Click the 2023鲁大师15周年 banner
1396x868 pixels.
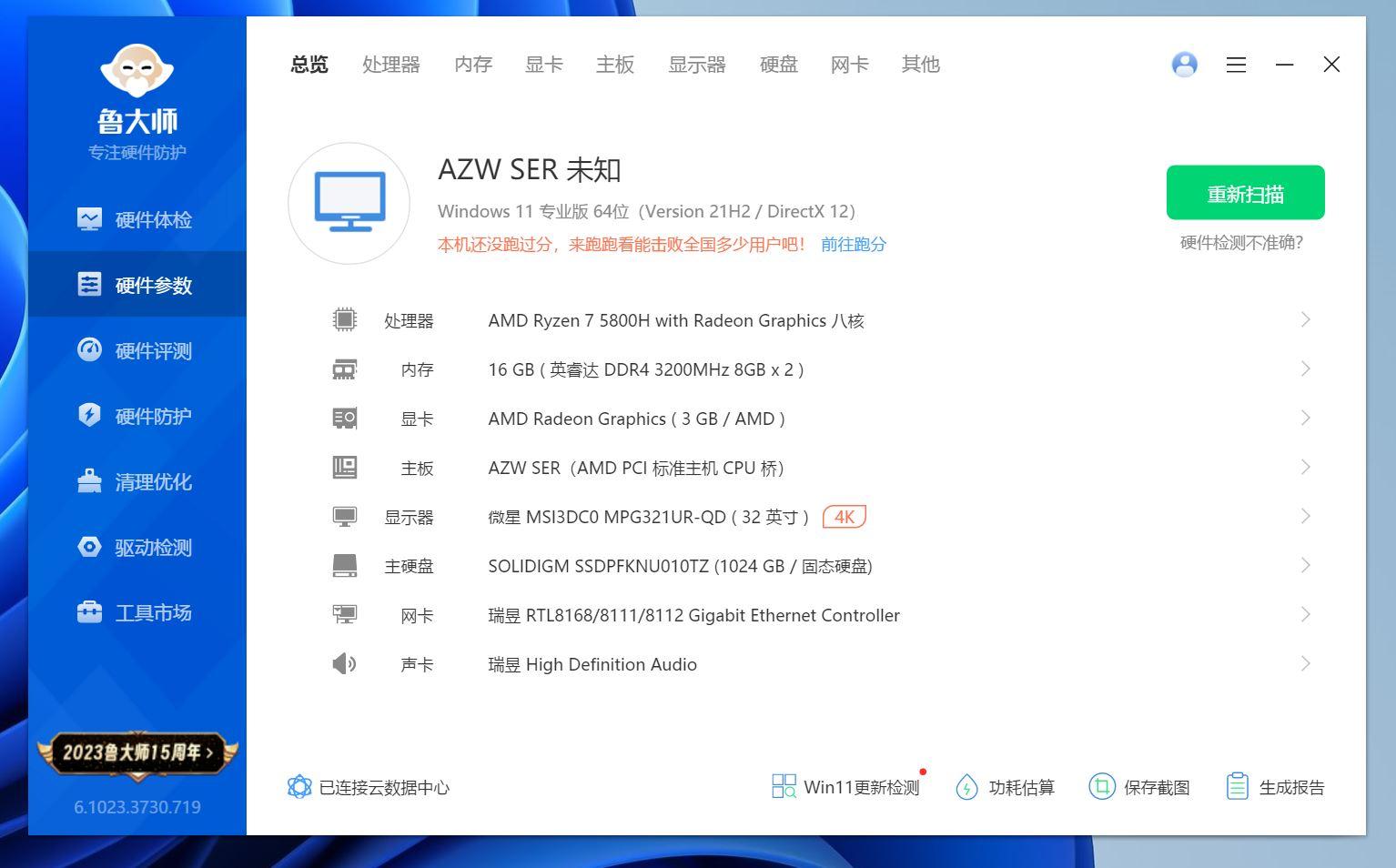[137, 754]
